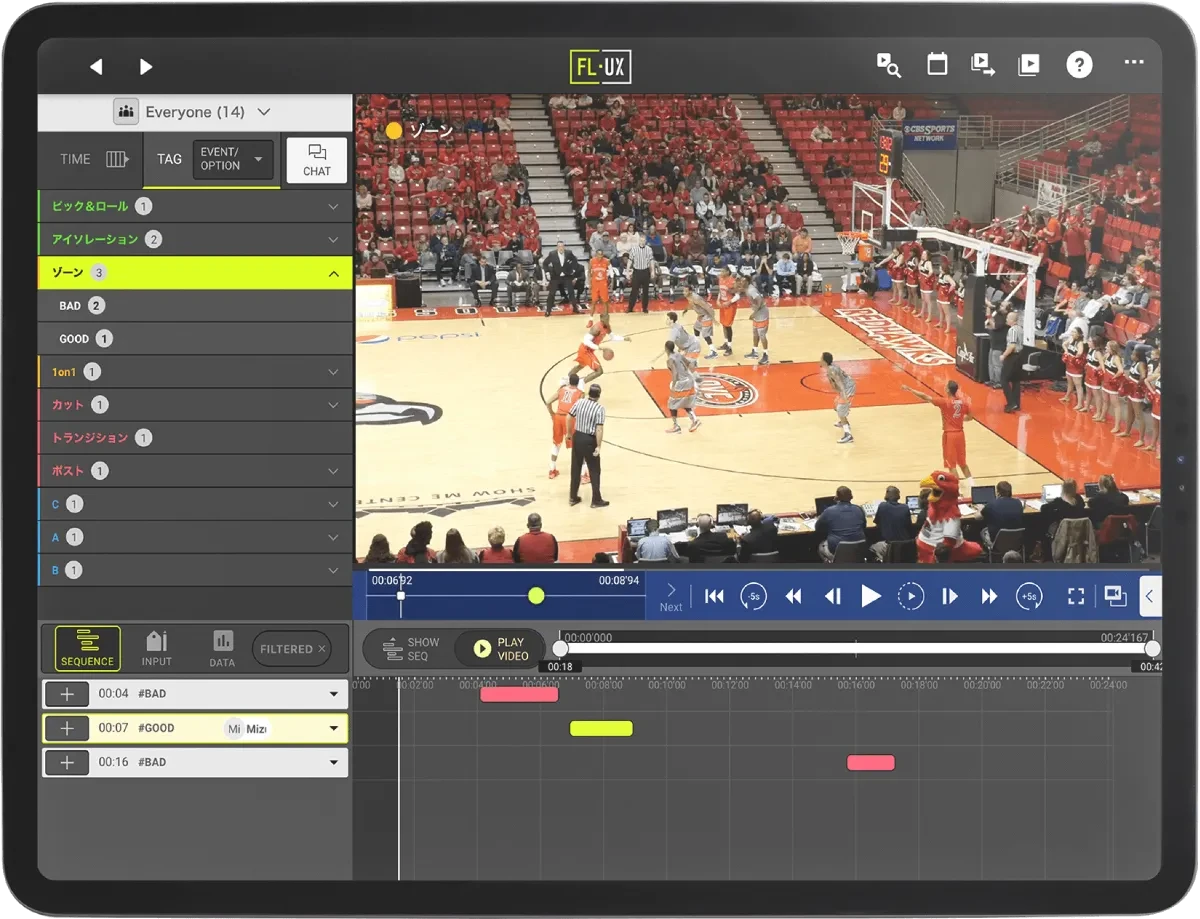
Task: Play the video
Action: (871, 597)
